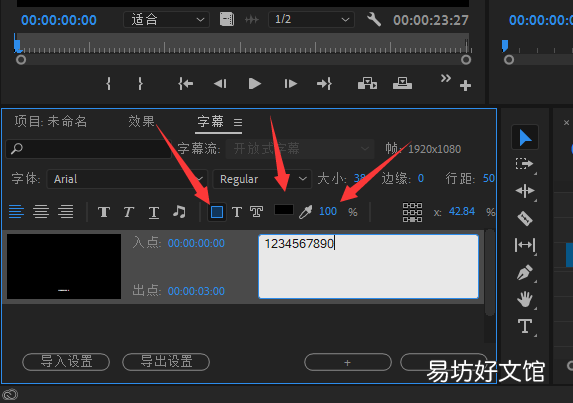Image resolution: width=573 pixels, height=403 pixels.
Task: Select the Track Select Forward tool
Action: 525,164
